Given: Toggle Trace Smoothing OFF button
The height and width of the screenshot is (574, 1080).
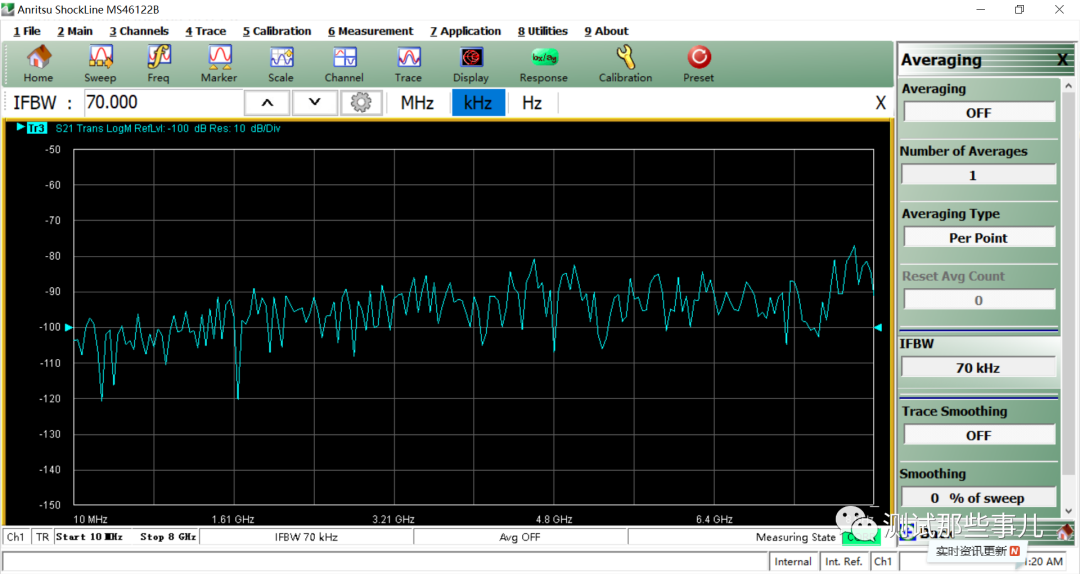Looking at the screenshot, I should [x=979, y=435].
